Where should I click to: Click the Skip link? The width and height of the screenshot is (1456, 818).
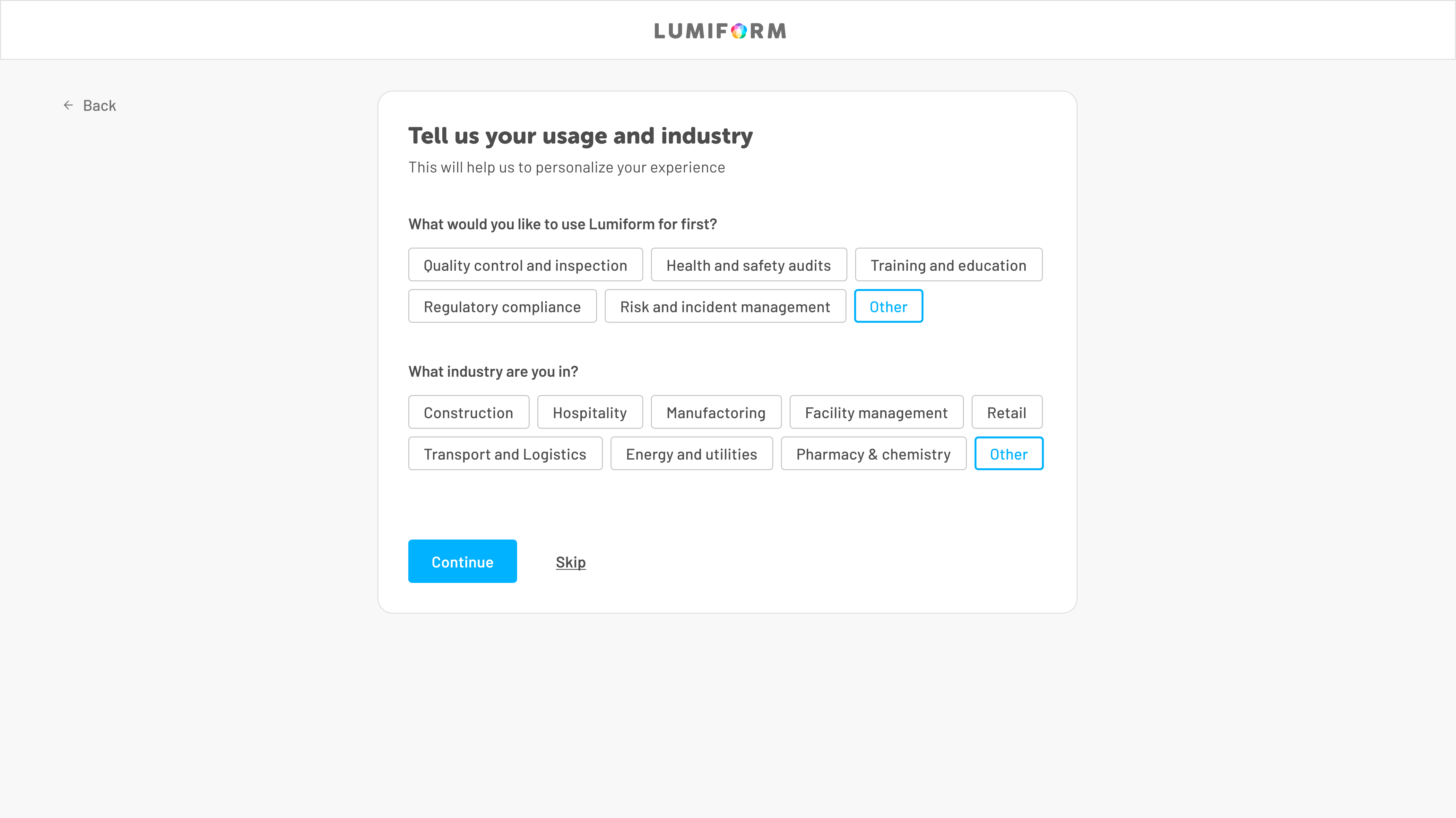coord(570,561)
